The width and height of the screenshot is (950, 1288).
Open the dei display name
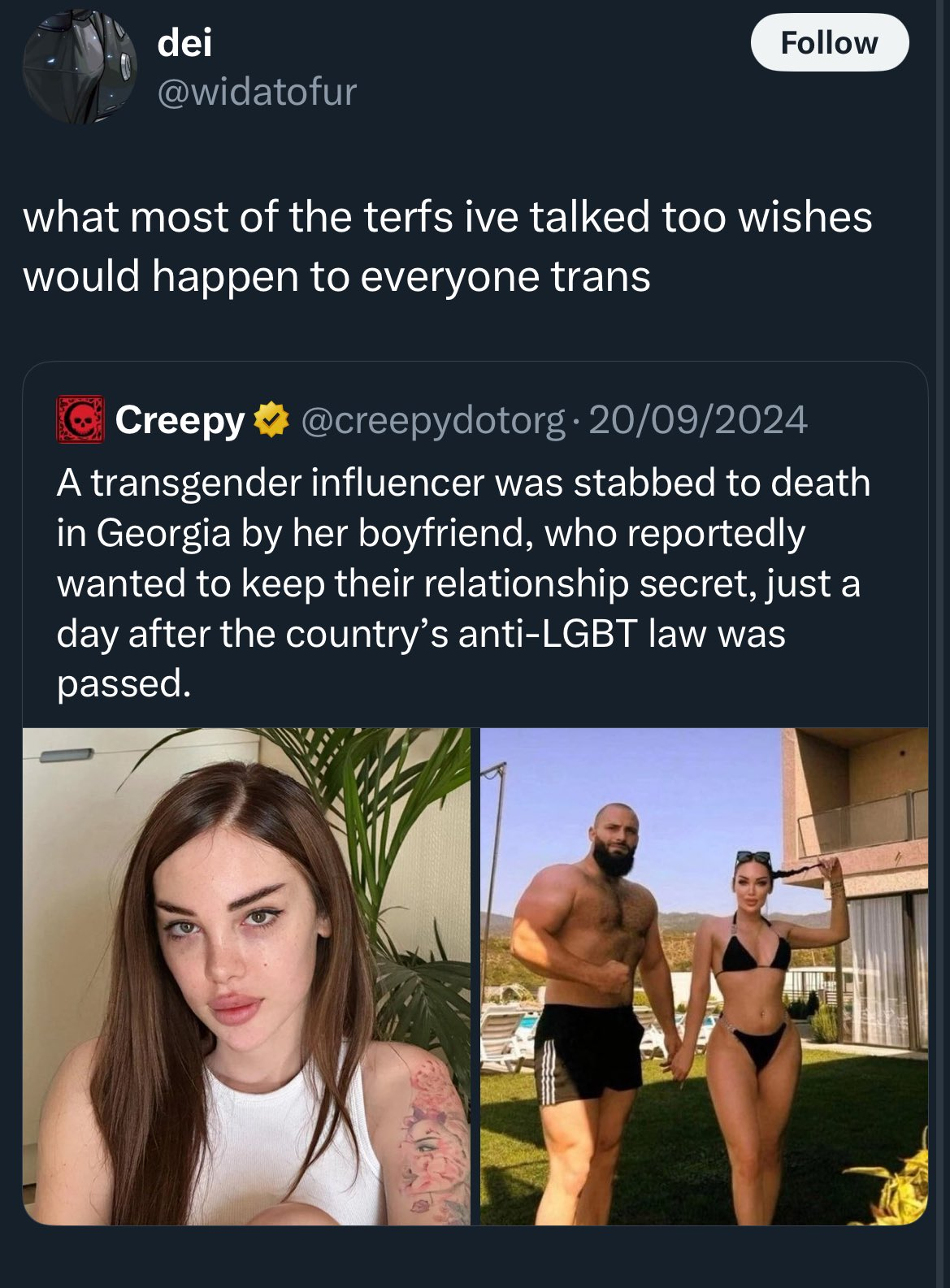click(x=184, y=41)
